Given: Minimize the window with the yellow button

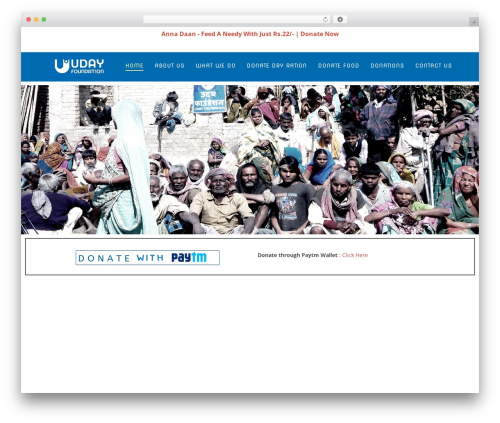Looking at the screenshot, I should 36,20.
